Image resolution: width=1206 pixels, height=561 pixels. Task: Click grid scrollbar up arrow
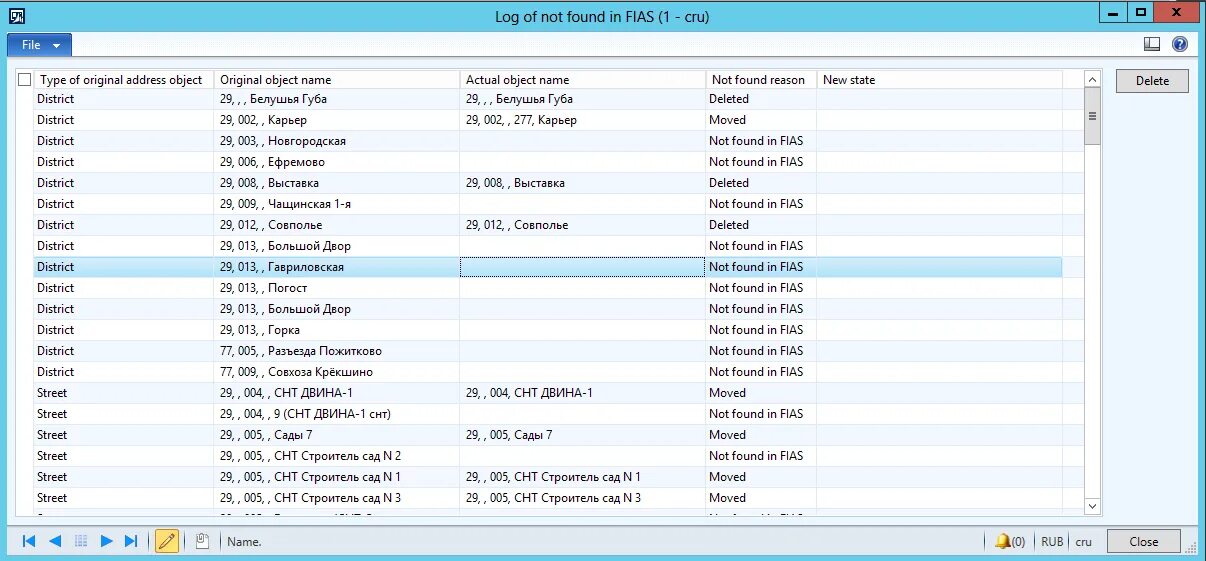coord(1093,79)
